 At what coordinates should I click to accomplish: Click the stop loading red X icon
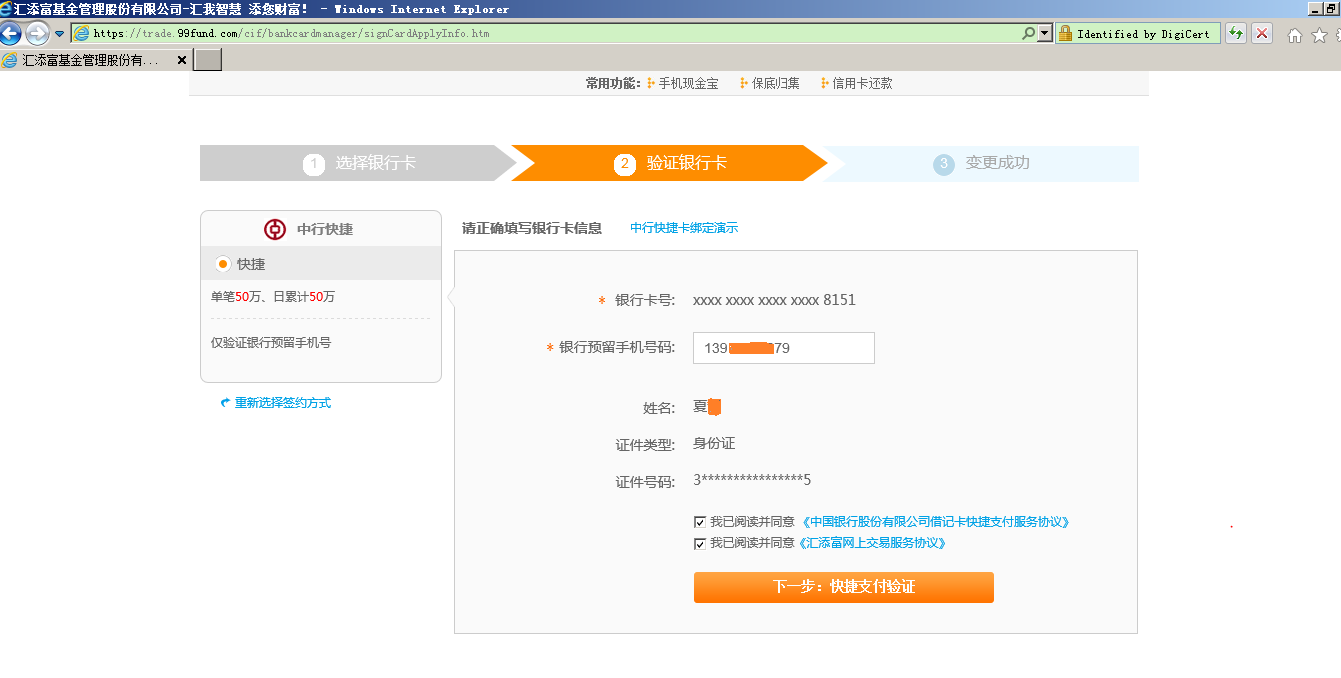pyautogui.click(x=1262, y=33)
